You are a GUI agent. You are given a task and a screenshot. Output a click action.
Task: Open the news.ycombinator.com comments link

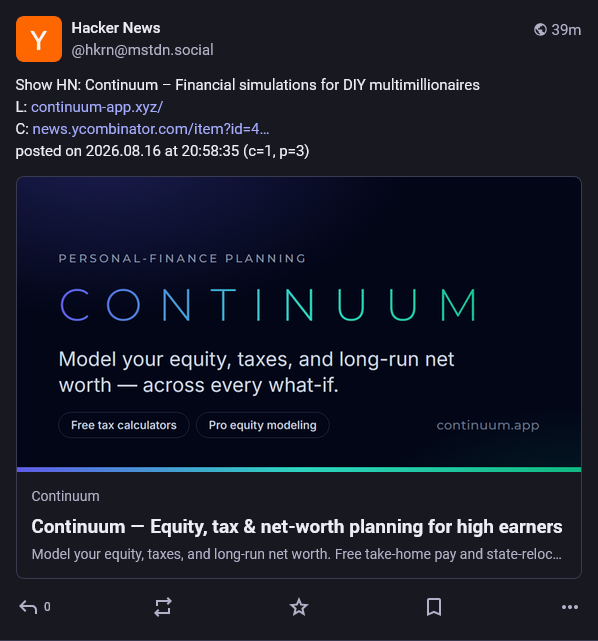(x=150, y=129)
